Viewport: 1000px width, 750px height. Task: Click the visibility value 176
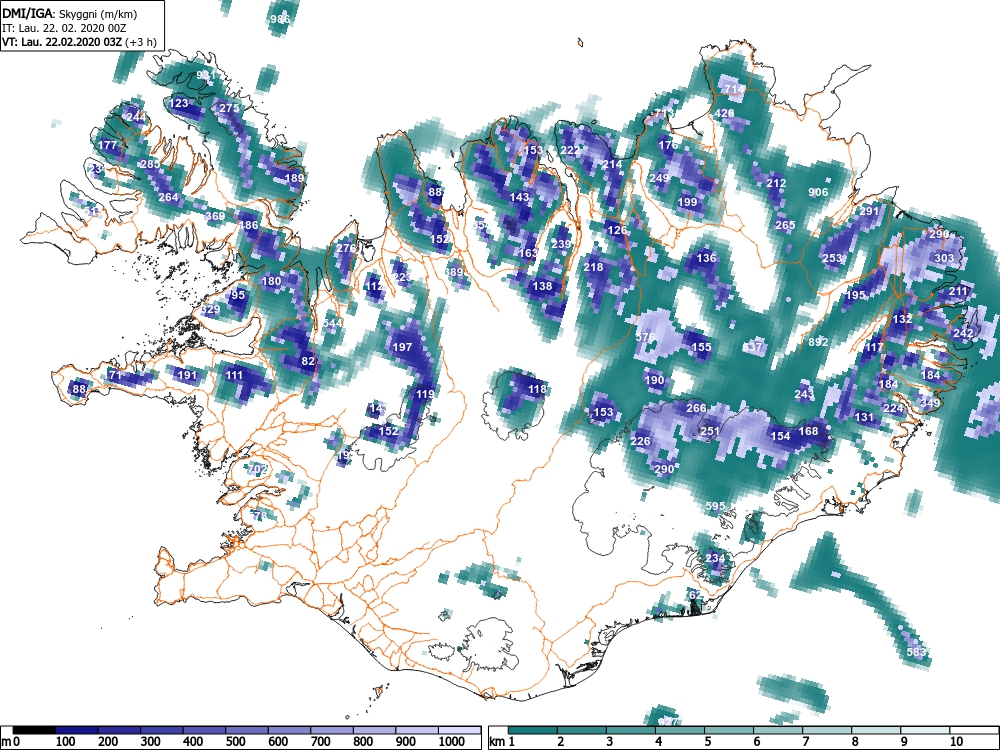coord(668,145)
